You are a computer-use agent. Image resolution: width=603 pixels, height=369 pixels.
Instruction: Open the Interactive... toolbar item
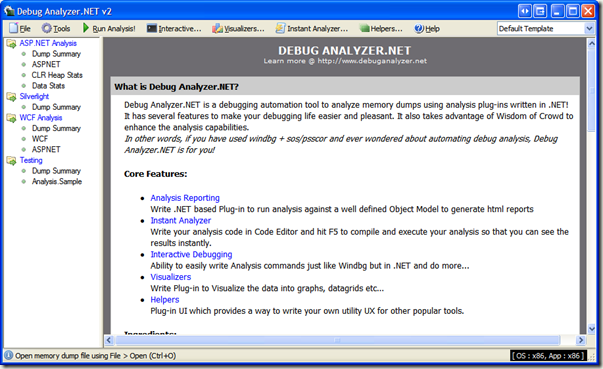coord(174,28)
